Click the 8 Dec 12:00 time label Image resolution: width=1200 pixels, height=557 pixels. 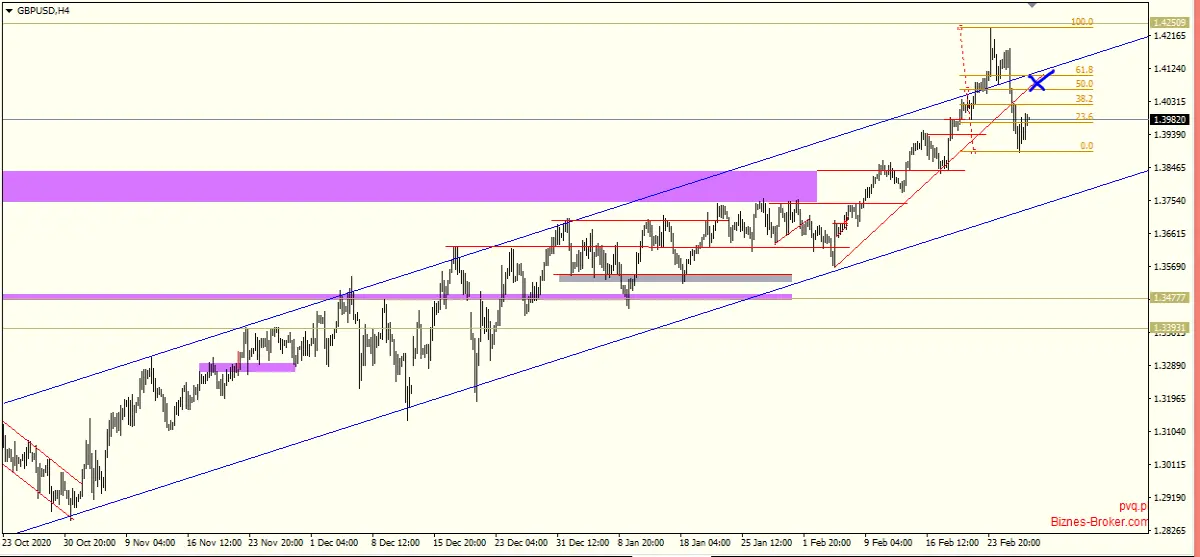397,542
